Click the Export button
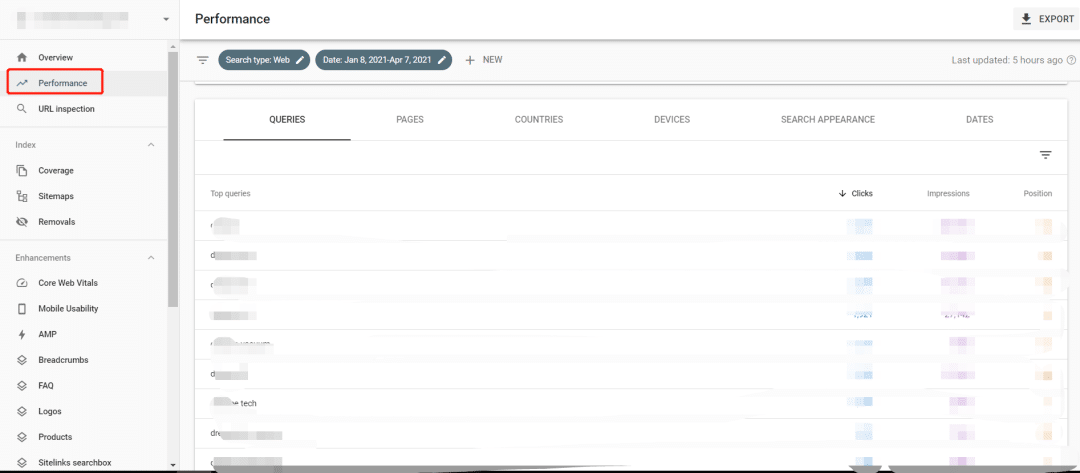1080x473 pixels. (x=1046, y=19)
